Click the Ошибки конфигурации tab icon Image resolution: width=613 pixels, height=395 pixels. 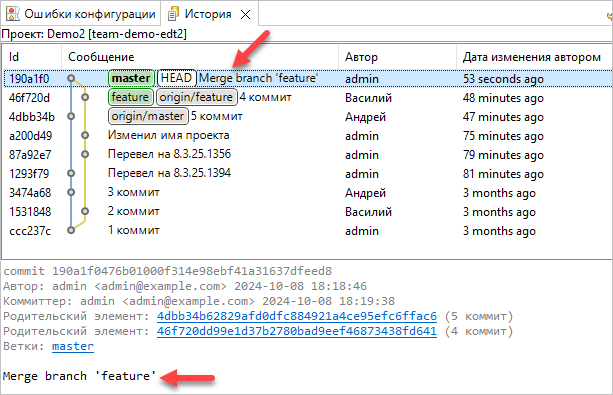click(x=13, y=14)
